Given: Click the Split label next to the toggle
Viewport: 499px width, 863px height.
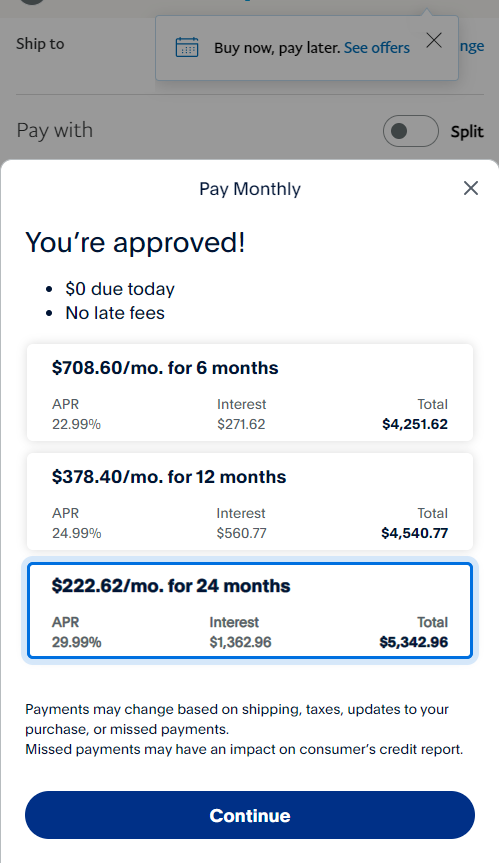Looking at the screenshot, I should [x=467, y=132].
